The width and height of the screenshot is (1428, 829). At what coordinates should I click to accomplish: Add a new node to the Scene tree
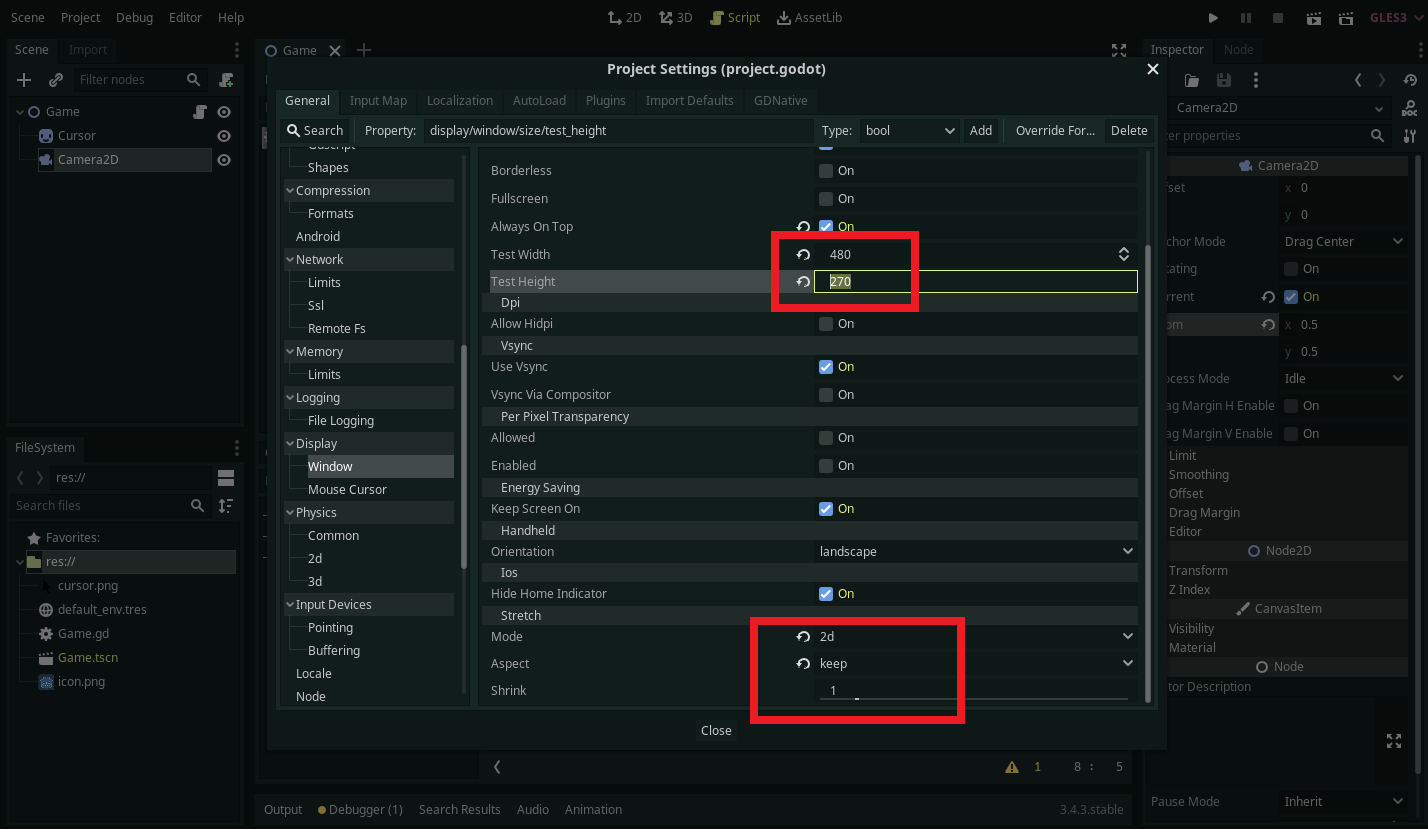(x=22, y=79)
